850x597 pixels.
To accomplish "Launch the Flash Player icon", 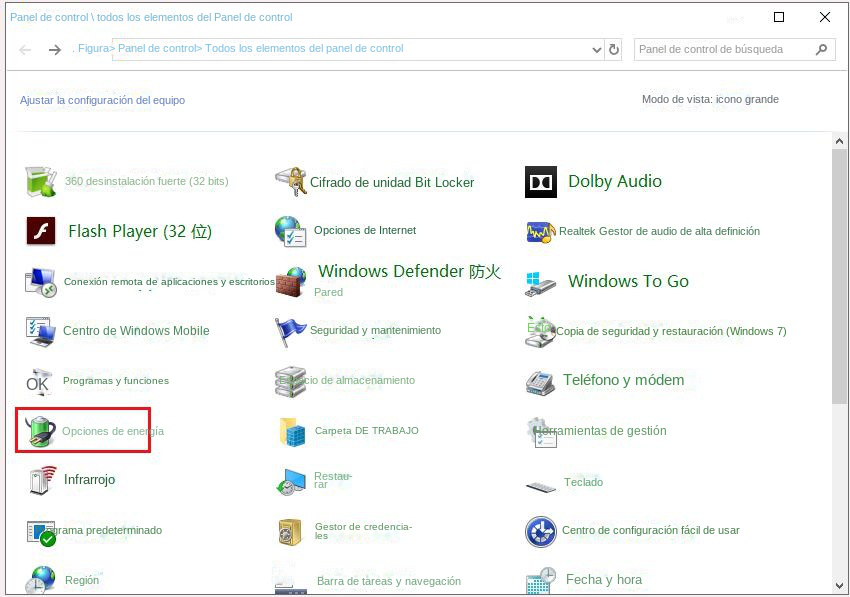I will coord(41,231).
